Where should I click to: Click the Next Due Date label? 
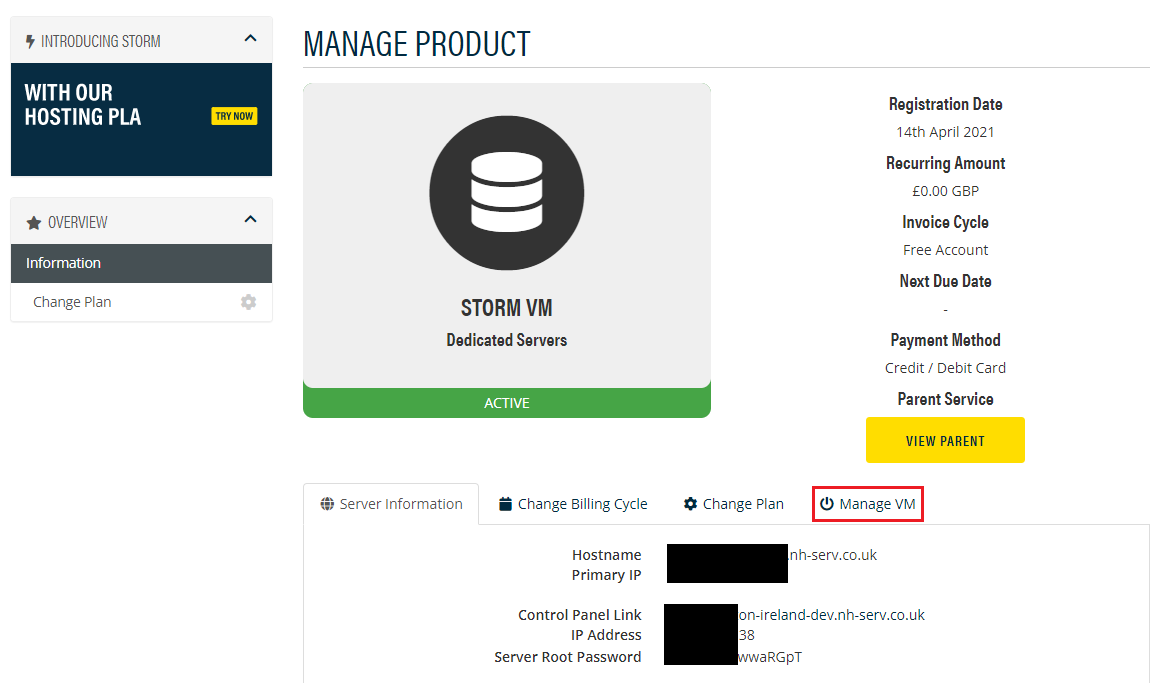945,281
